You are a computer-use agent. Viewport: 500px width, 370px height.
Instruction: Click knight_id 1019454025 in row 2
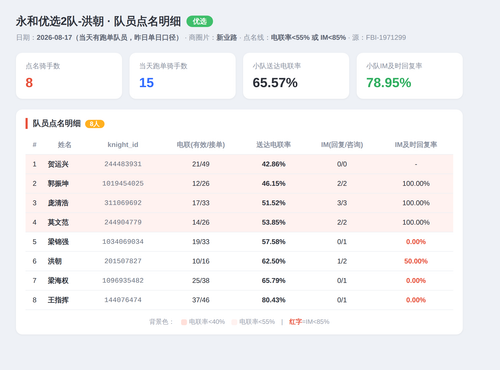pyautogui.click(x=123, y=184)
